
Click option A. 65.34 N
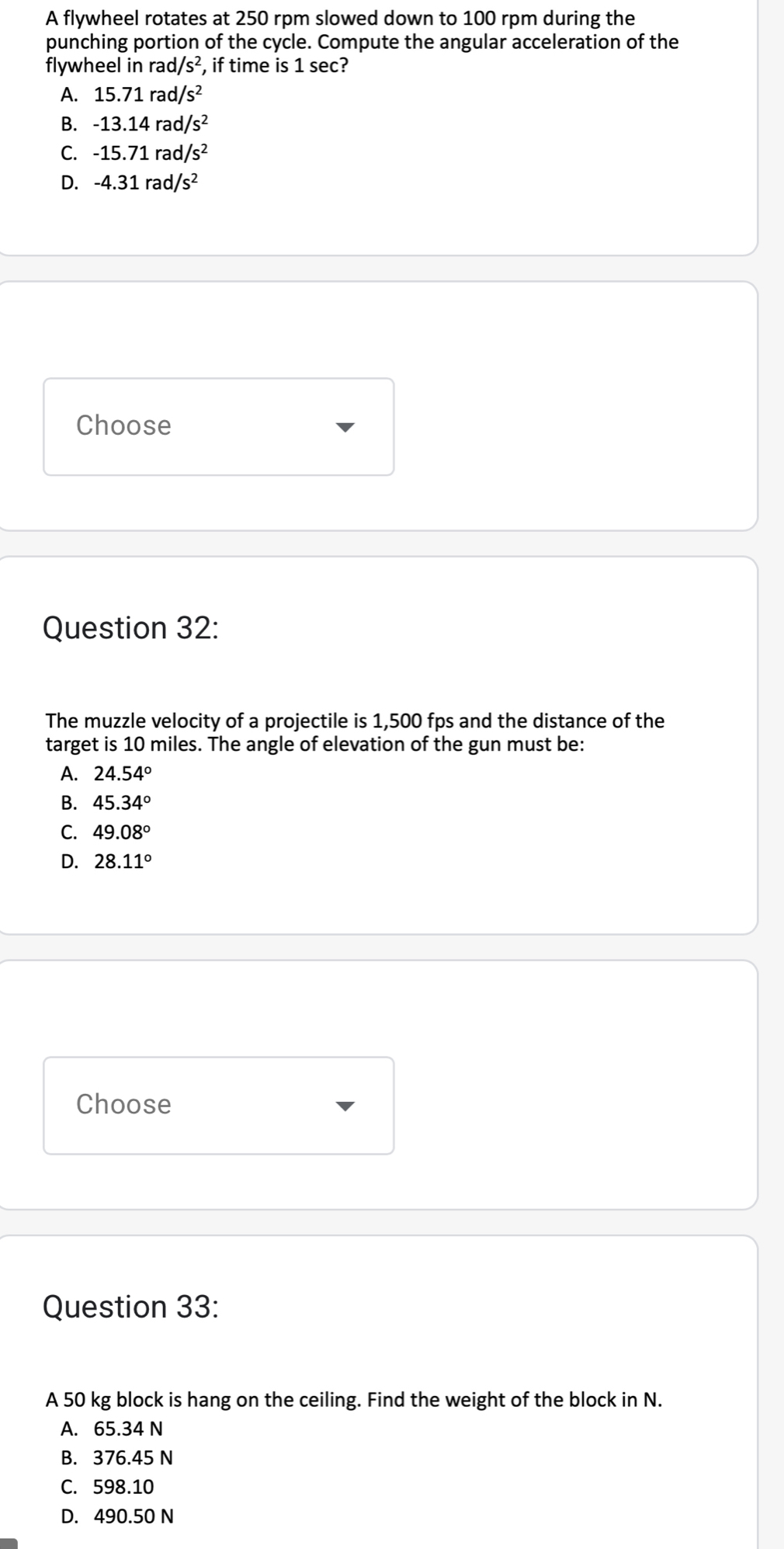tap(112, 1428)
